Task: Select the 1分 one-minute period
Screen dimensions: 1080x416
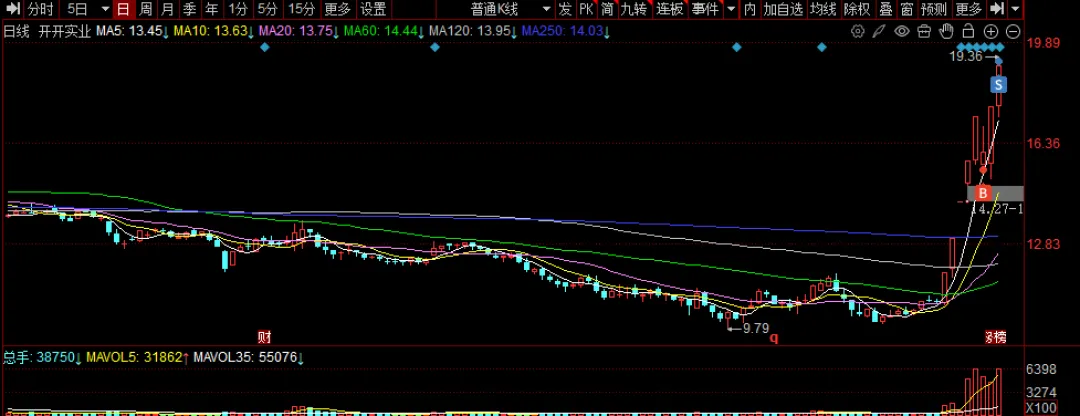Action: point(238,10)
